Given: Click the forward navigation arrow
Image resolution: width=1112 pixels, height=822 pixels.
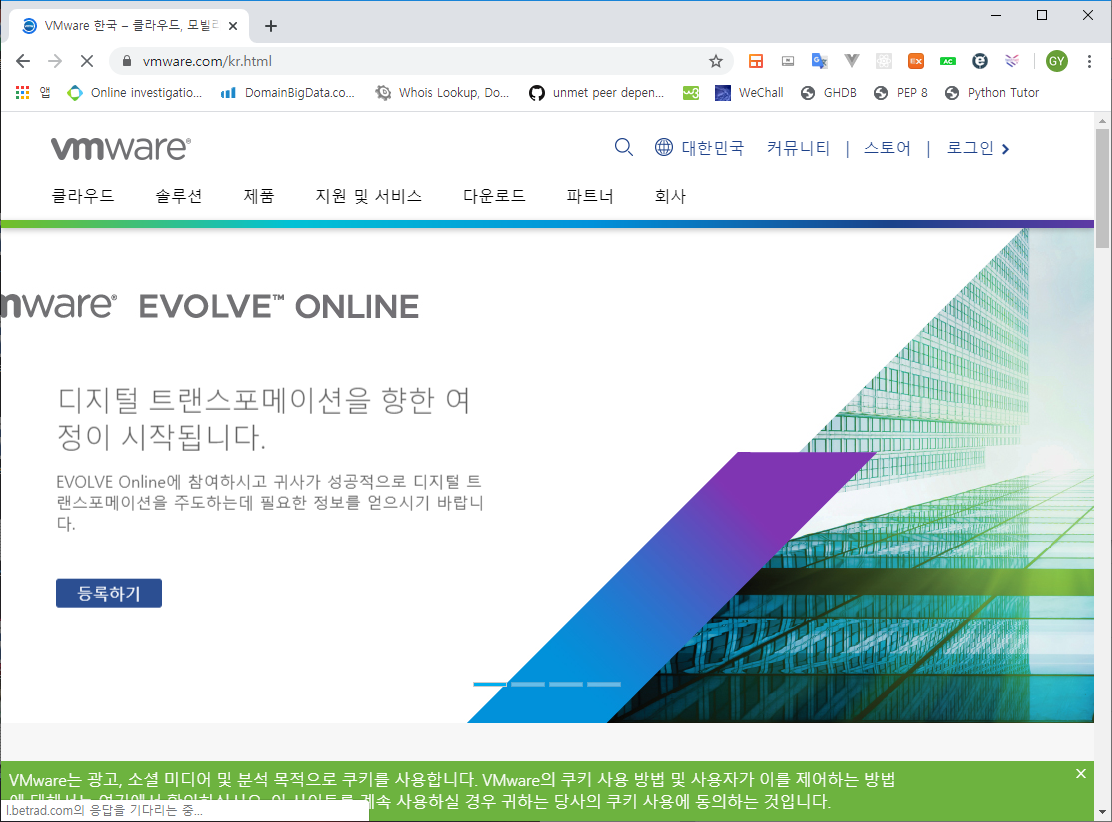Looking at the screenshot, I should coord(55,61).
